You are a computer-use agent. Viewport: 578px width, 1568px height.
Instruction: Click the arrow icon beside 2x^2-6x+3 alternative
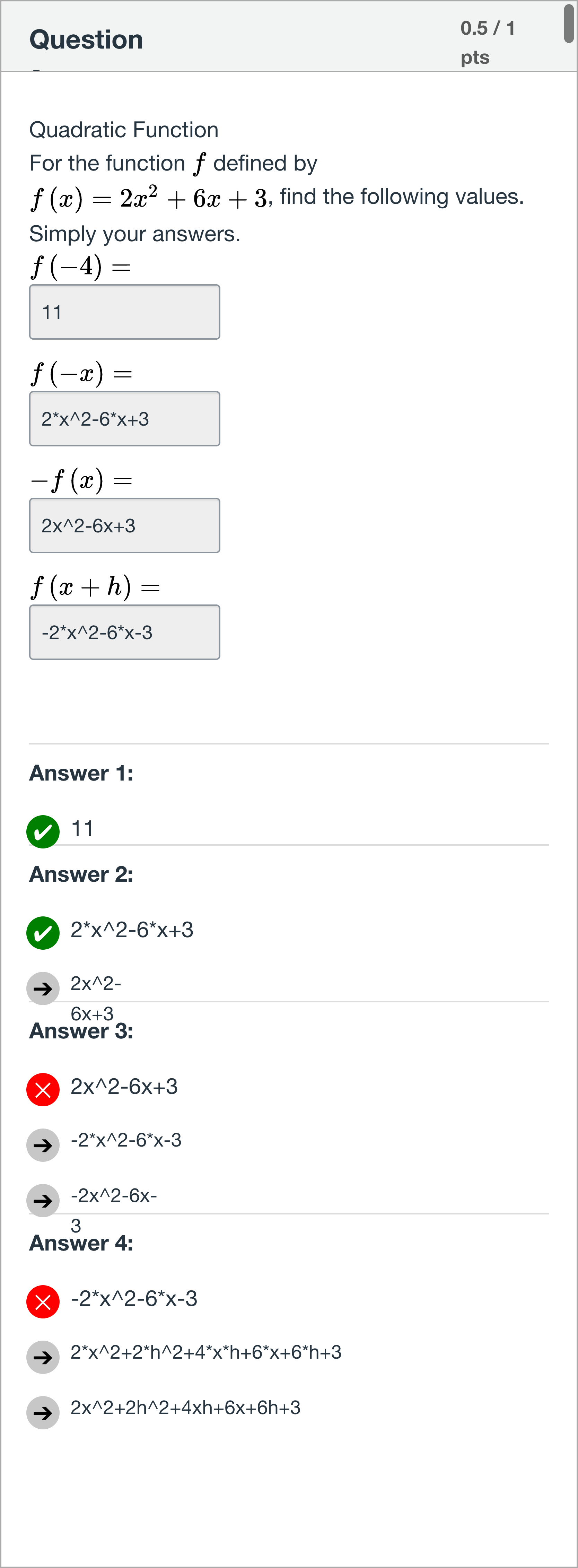(x=43, y=988)
